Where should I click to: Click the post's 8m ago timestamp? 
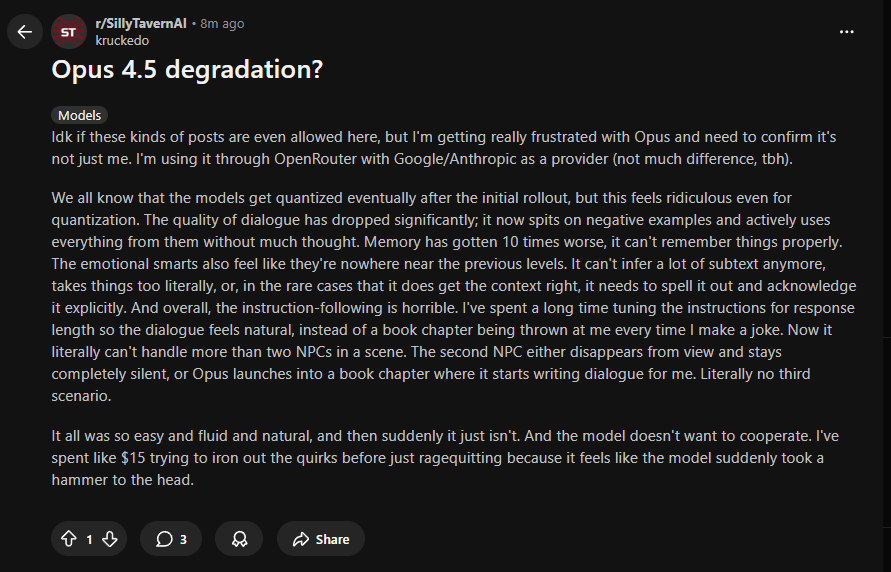pos(220,23)
